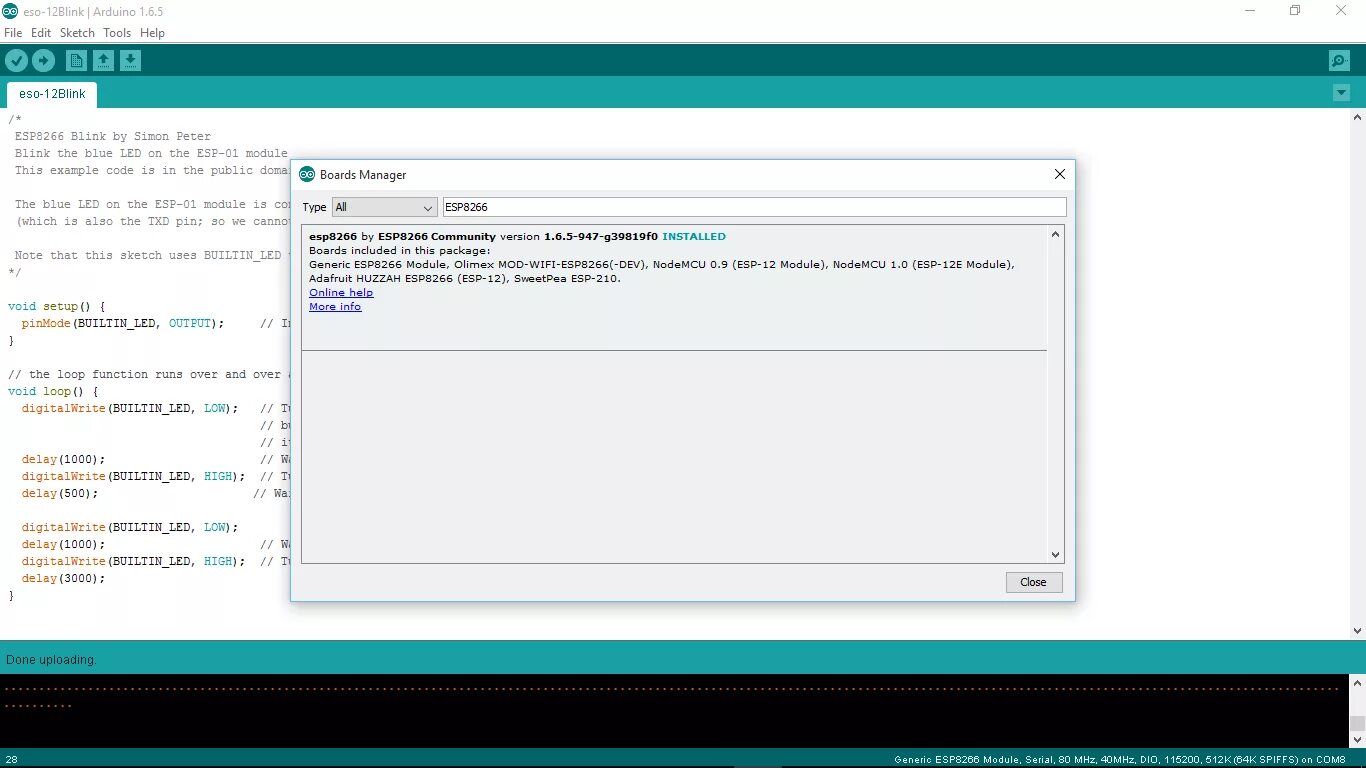Viewport: 1366px width, 768px height.
Task: Click the Generic ESP8266 Module board status text
Action: (1119, 759)
